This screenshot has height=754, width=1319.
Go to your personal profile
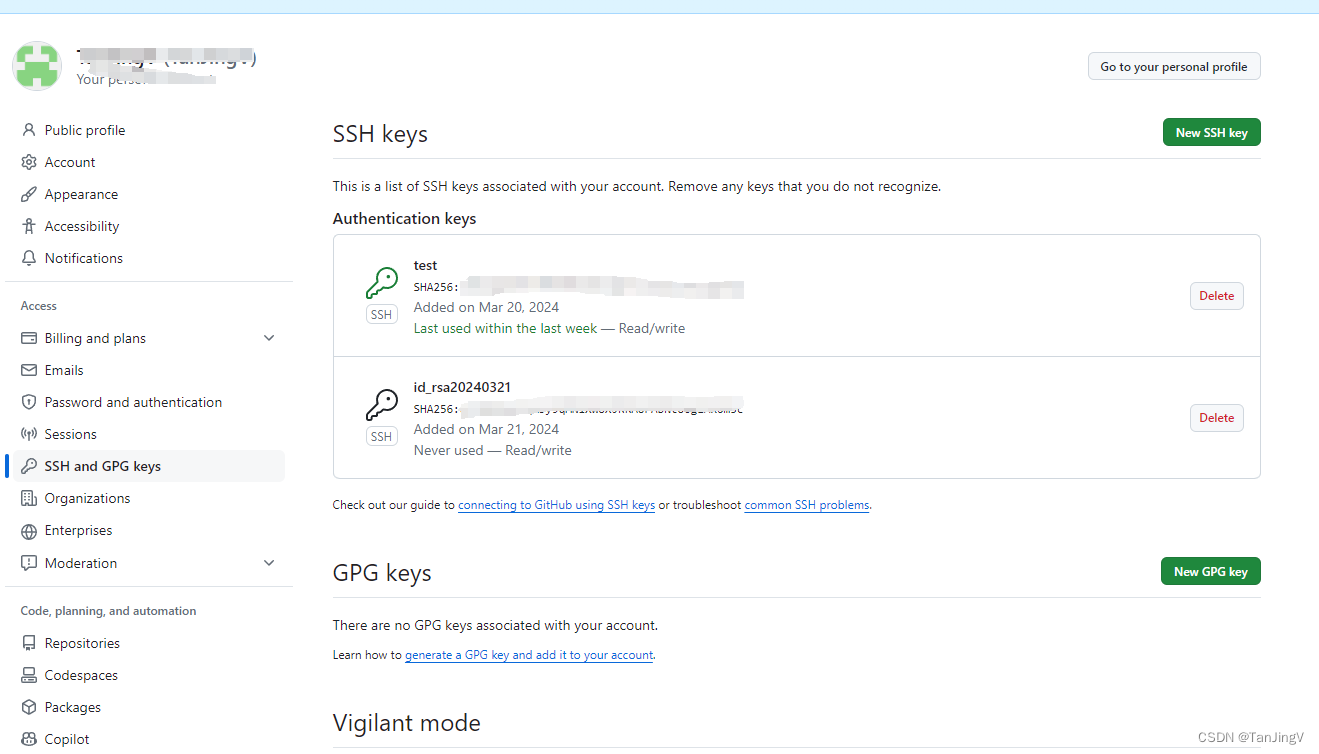coord(1174,66)
